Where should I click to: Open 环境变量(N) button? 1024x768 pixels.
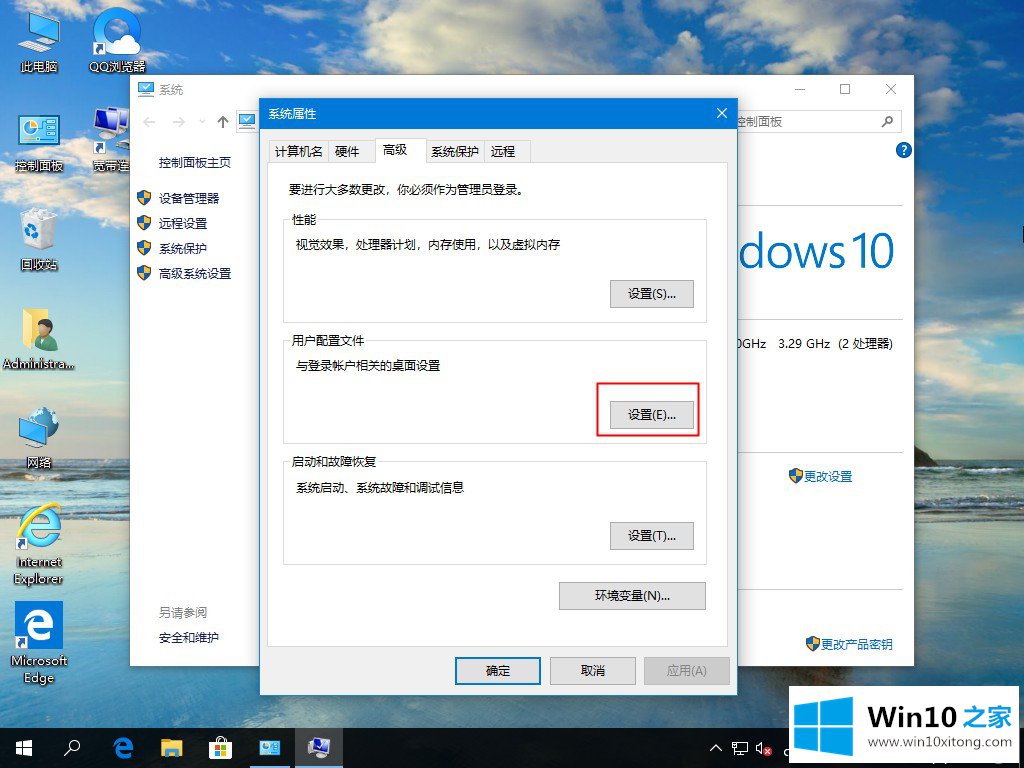(x=632, y=595)
